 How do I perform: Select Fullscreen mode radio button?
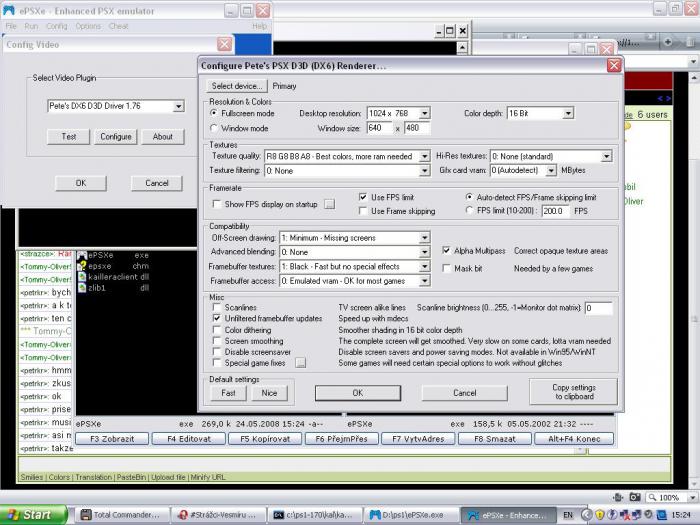tap(214, 113)
